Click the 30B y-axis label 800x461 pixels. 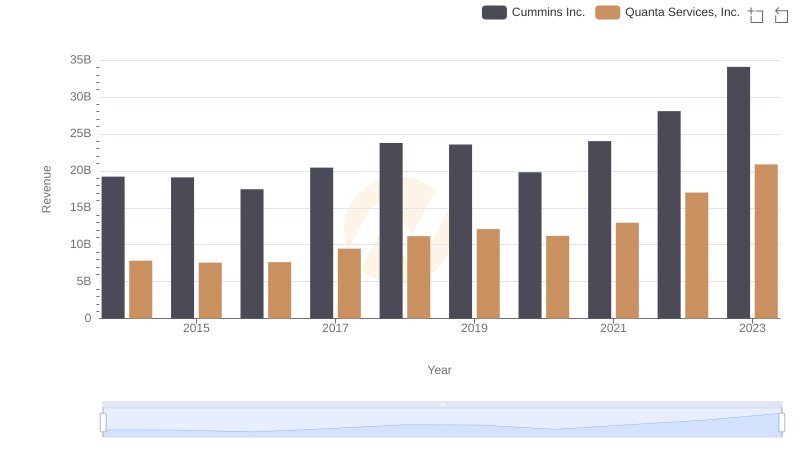coord(81,97)
